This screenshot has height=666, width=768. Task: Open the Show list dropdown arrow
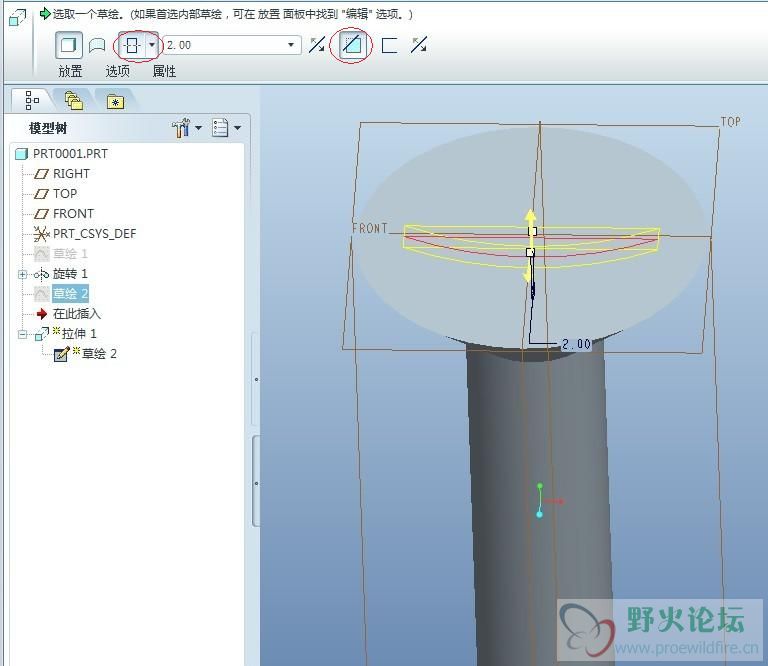point(238,128)
